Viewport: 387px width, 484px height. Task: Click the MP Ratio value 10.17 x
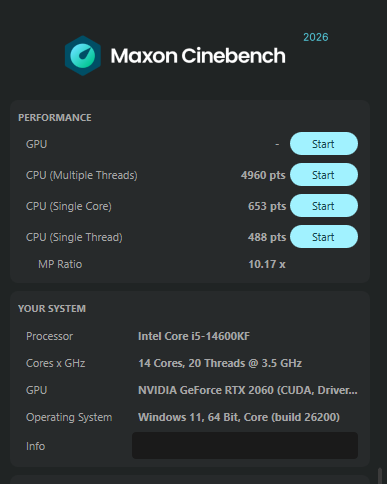(x=267, y=264)
